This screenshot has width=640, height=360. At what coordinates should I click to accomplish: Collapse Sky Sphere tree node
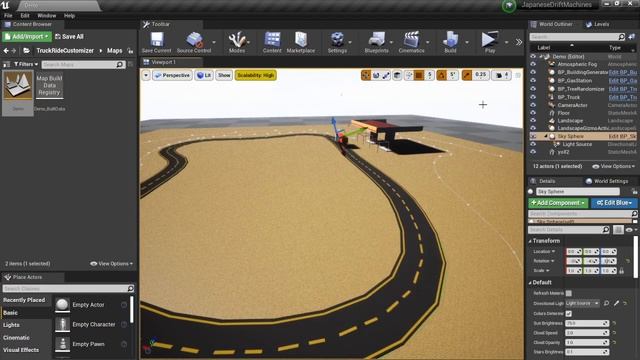[x=546, y=136]
